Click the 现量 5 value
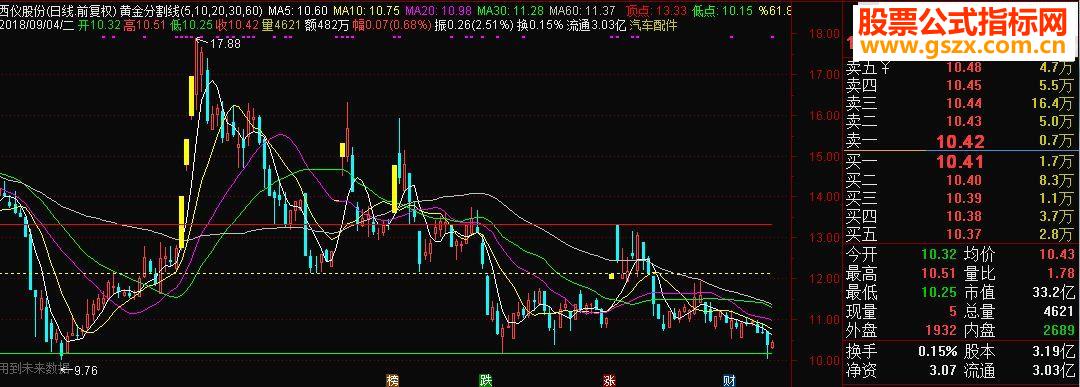The image size is (1080, 387). coord(953,312)
